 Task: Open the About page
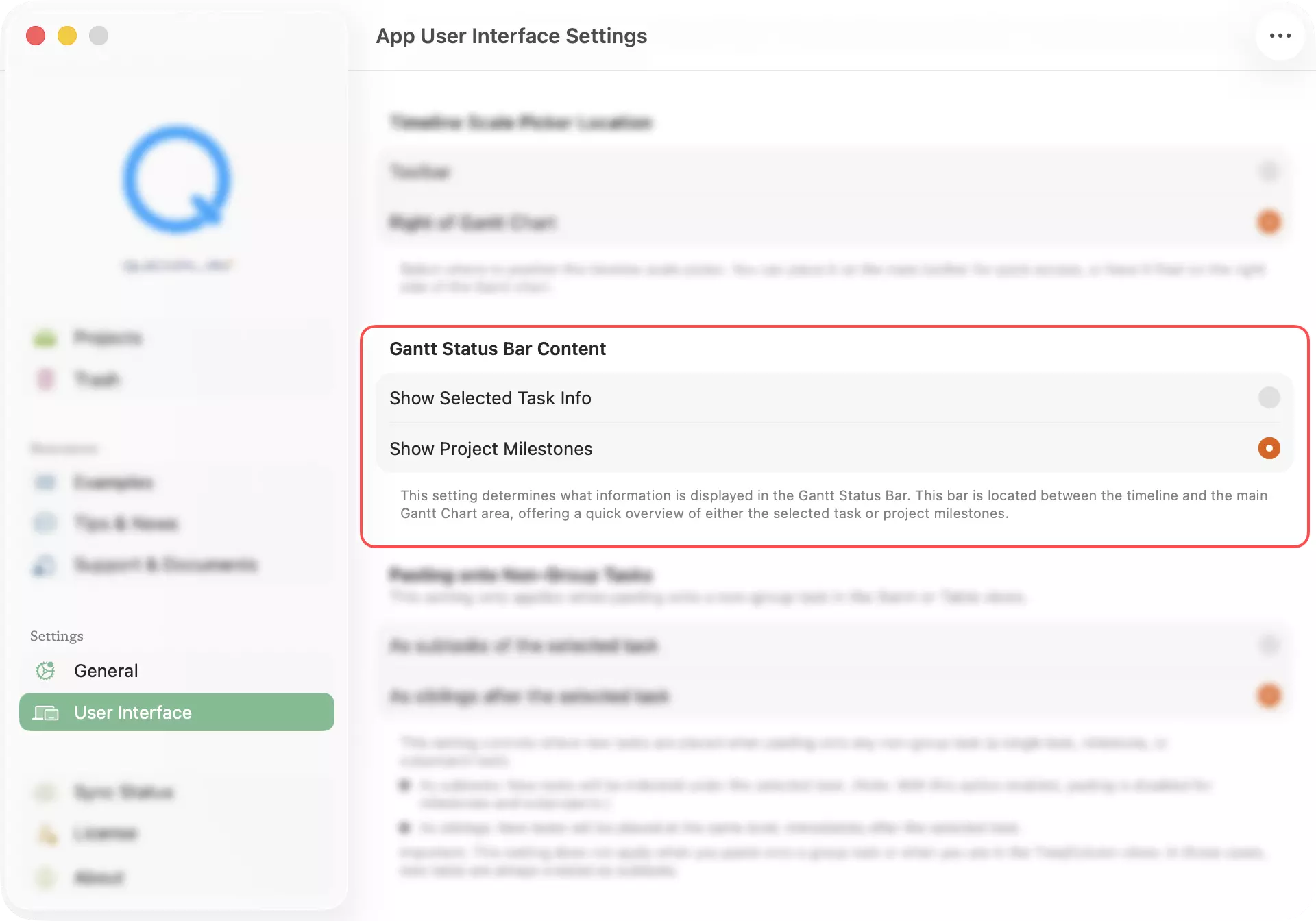(x=98, y=877)
